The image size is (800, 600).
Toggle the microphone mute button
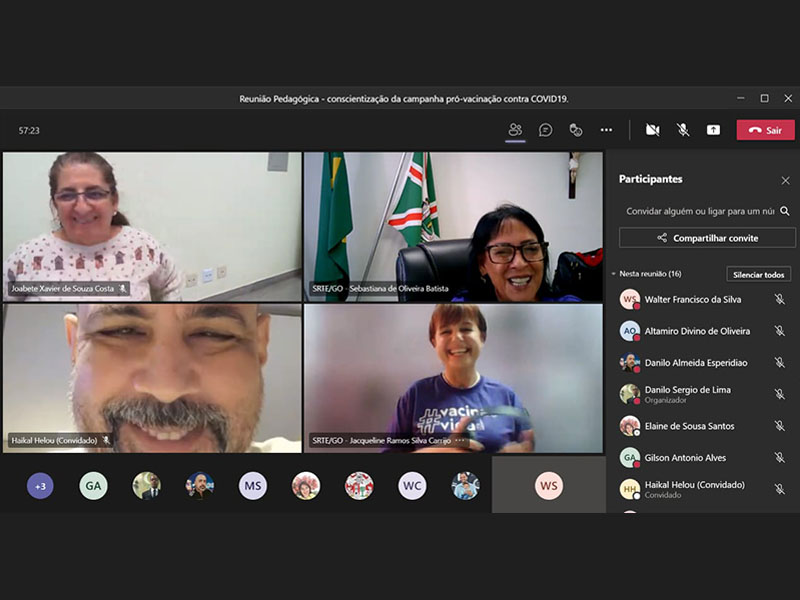pos(683,130)
